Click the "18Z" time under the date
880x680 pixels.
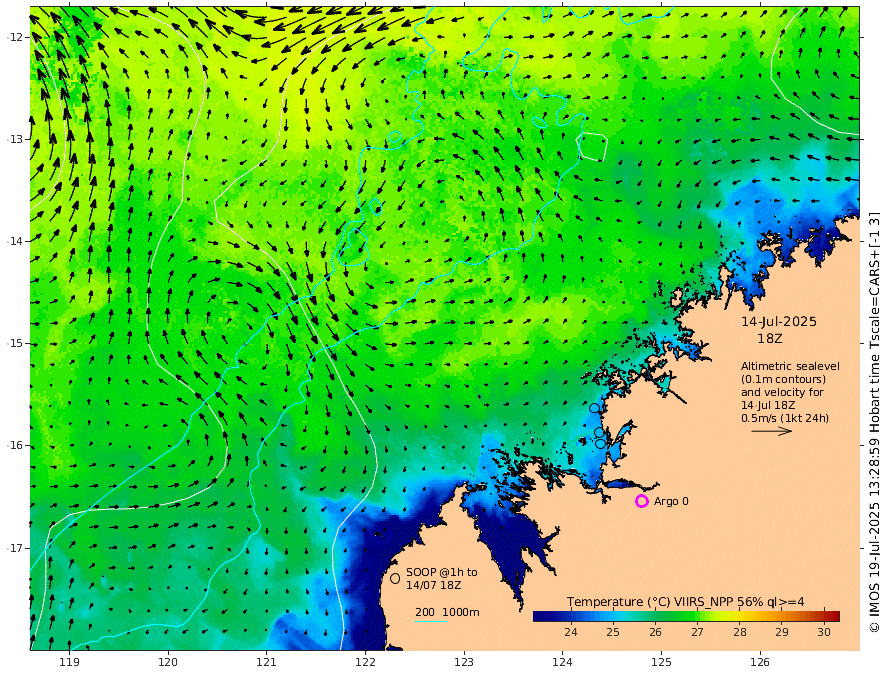click(769, 339)
